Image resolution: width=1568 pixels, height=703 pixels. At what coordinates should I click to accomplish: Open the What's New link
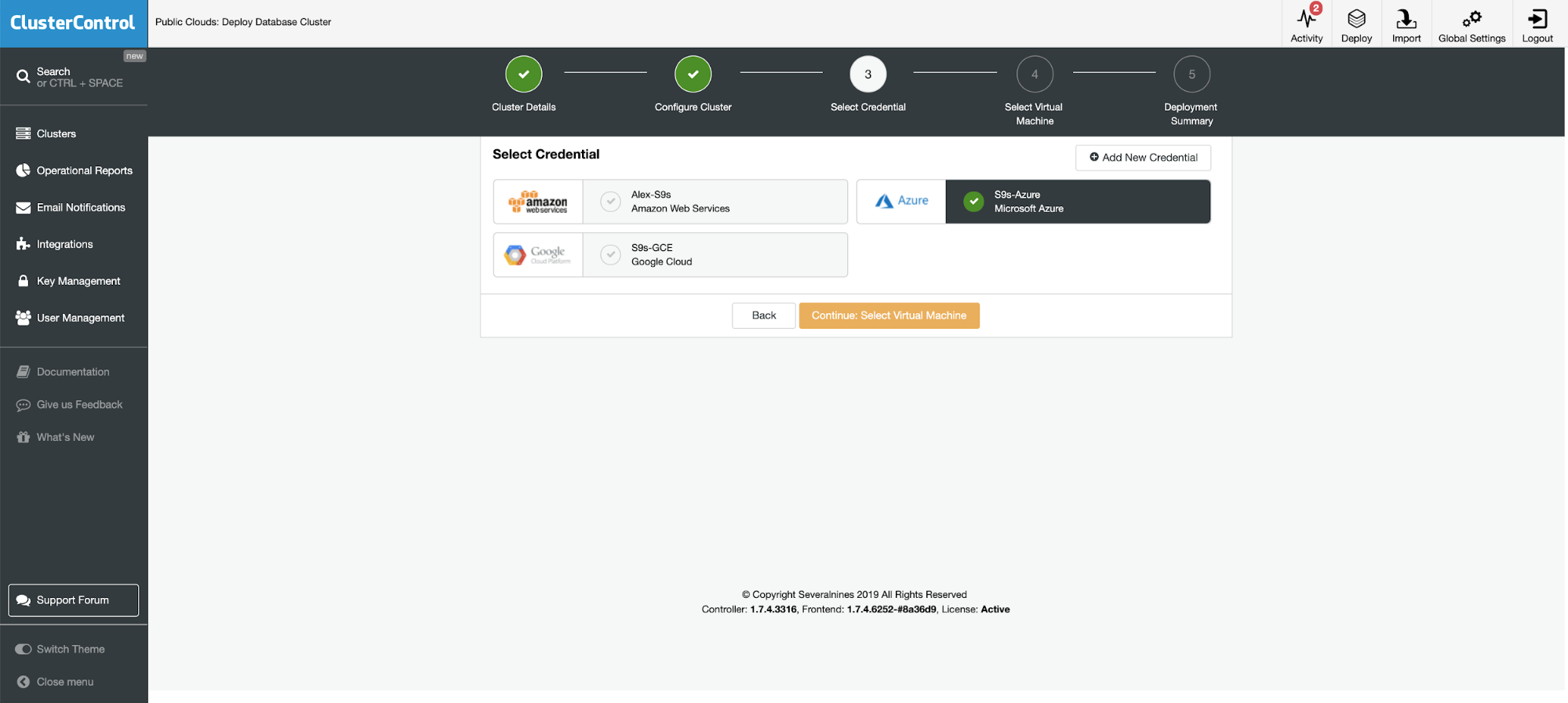point(66,437)
